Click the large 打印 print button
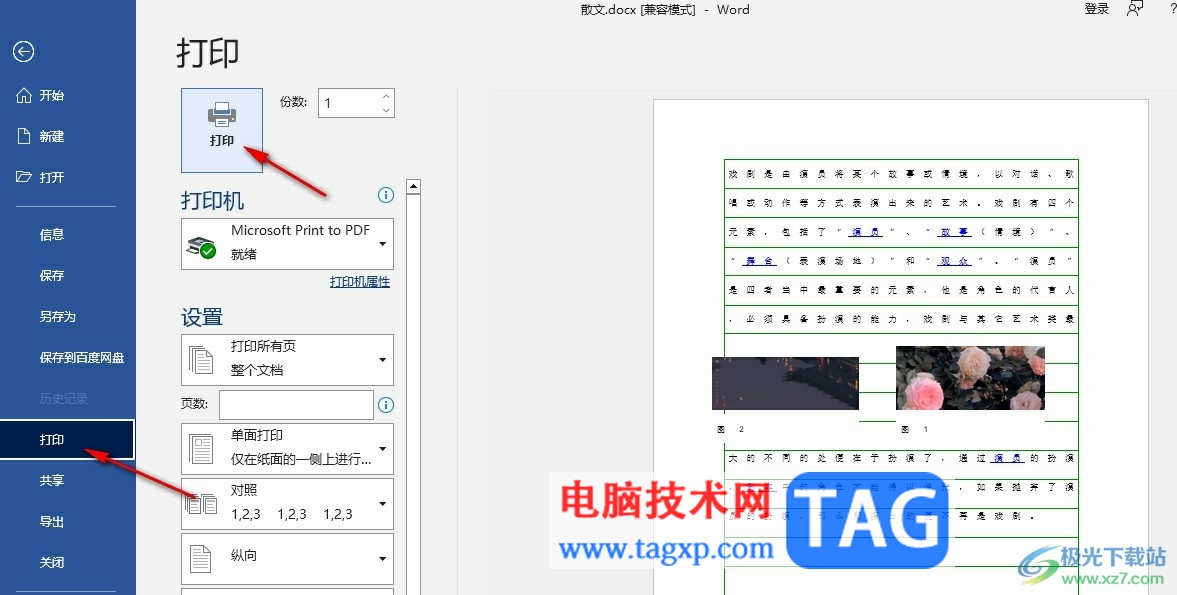The width and height of the screenshot is (1177, 595). coord(222,131)
